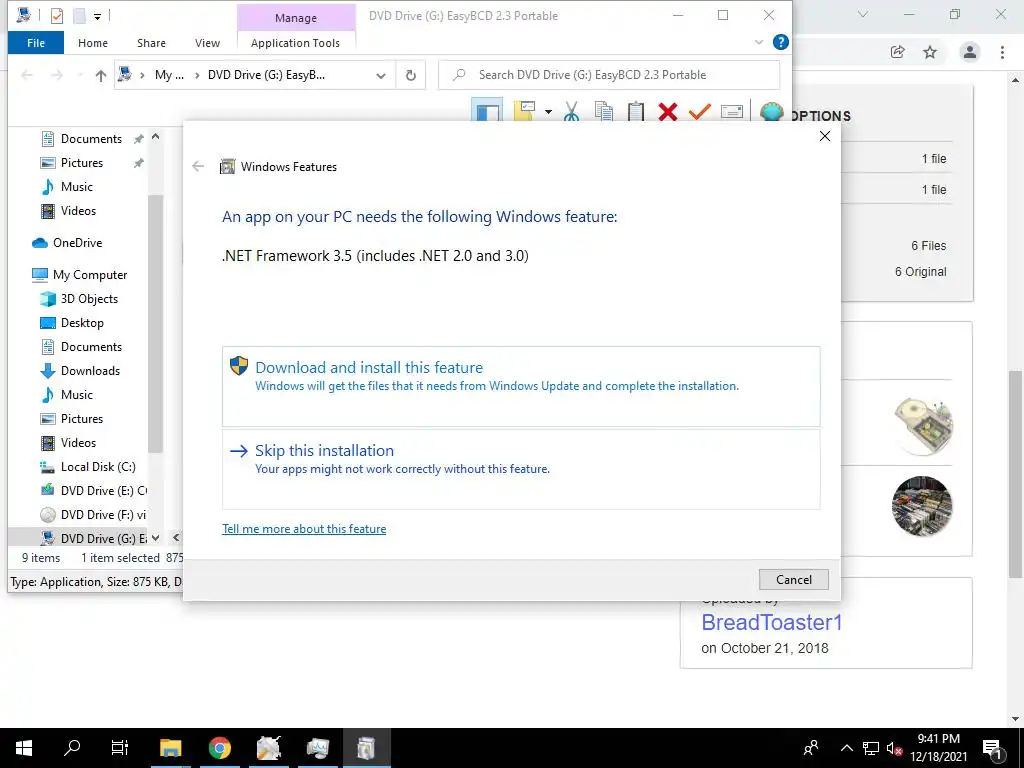Click the paste clipboard toolbar icon

635,112
